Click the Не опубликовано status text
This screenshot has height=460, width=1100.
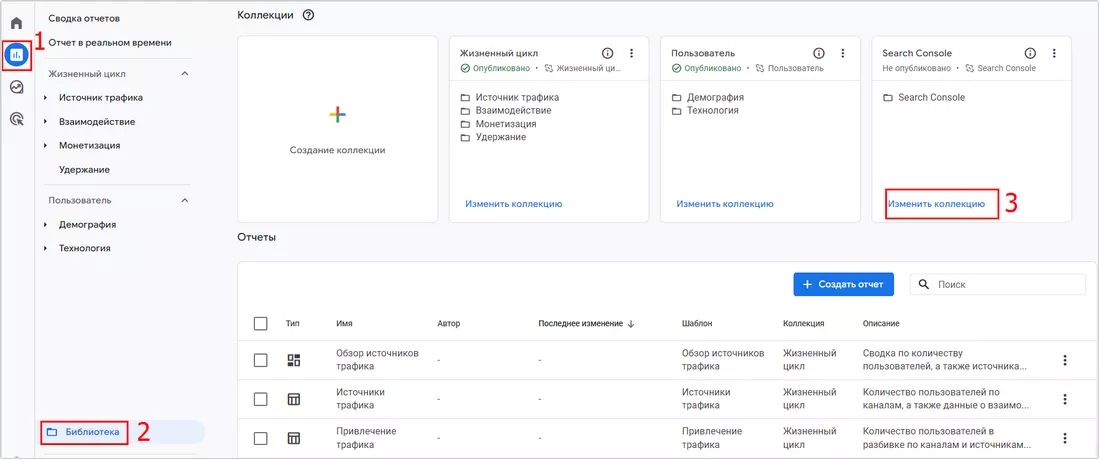click(916, 69)
